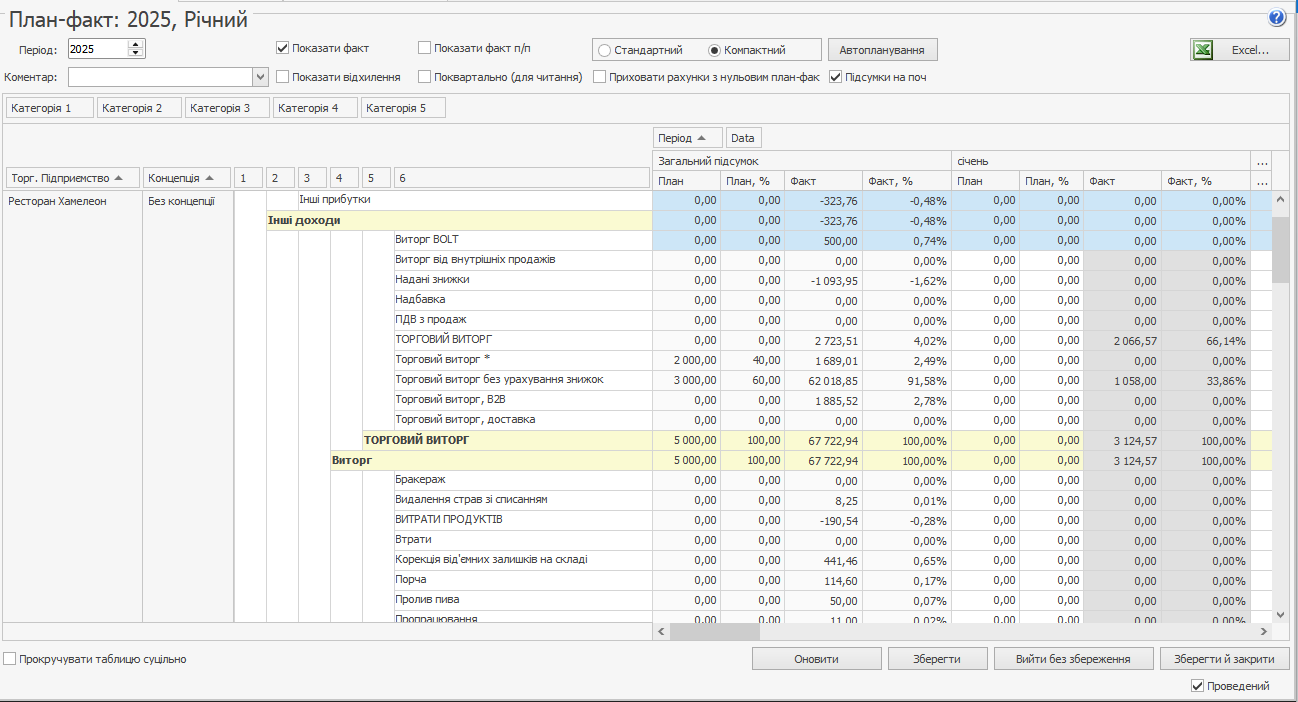Select the Стандартний view radio button
Image resolution: width=1298 pixels, height=702 pixels.
[x=605, y=50]
